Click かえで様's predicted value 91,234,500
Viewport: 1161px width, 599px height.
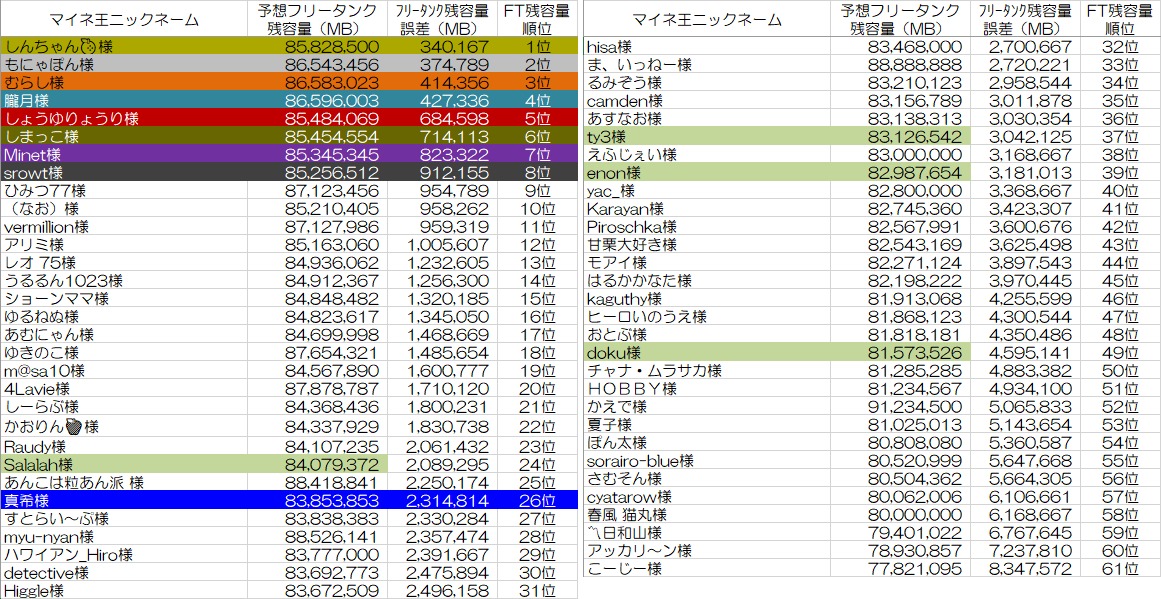click(x=915, y=407)
